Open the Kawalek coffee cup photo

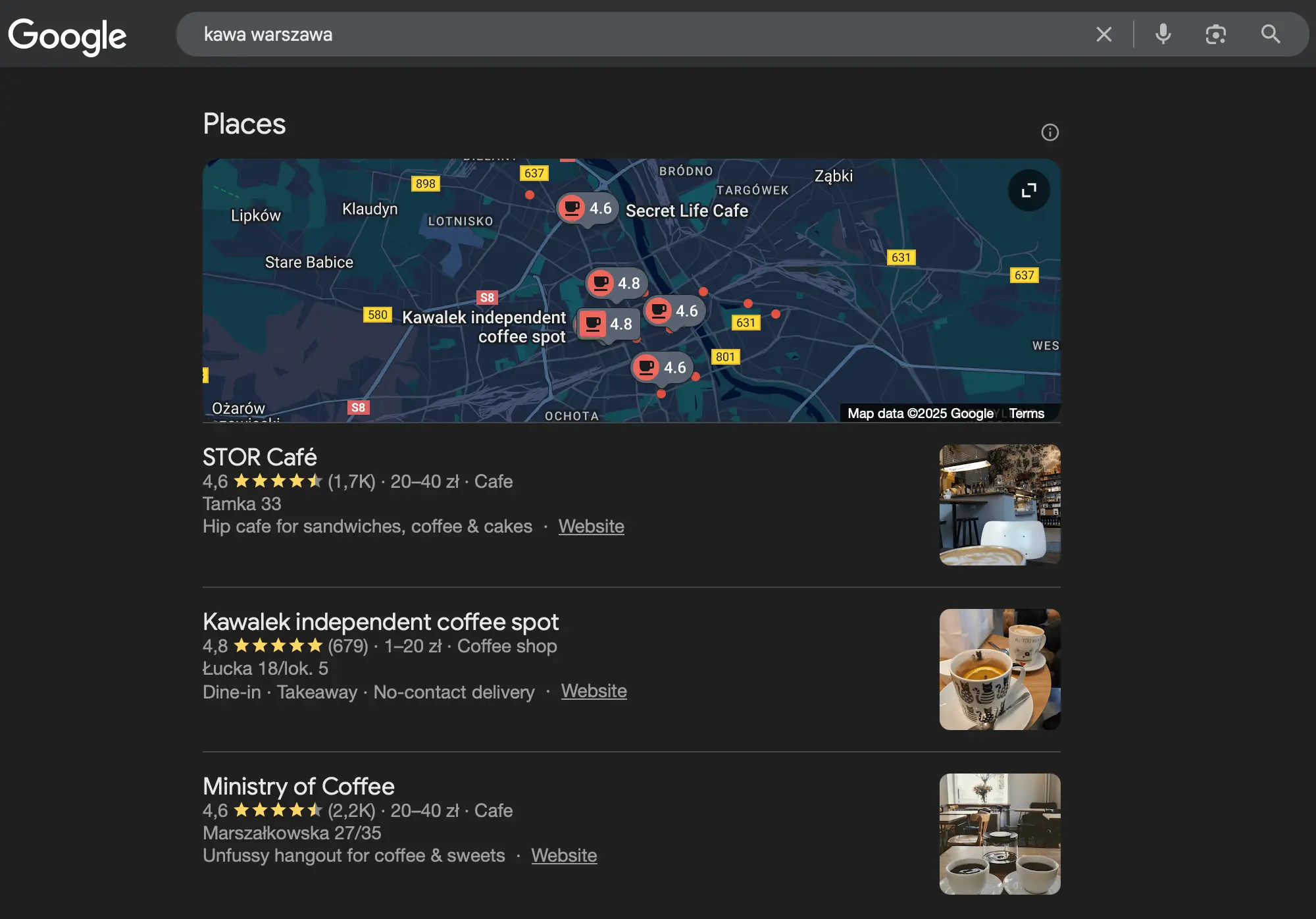(x=999, y=669)
